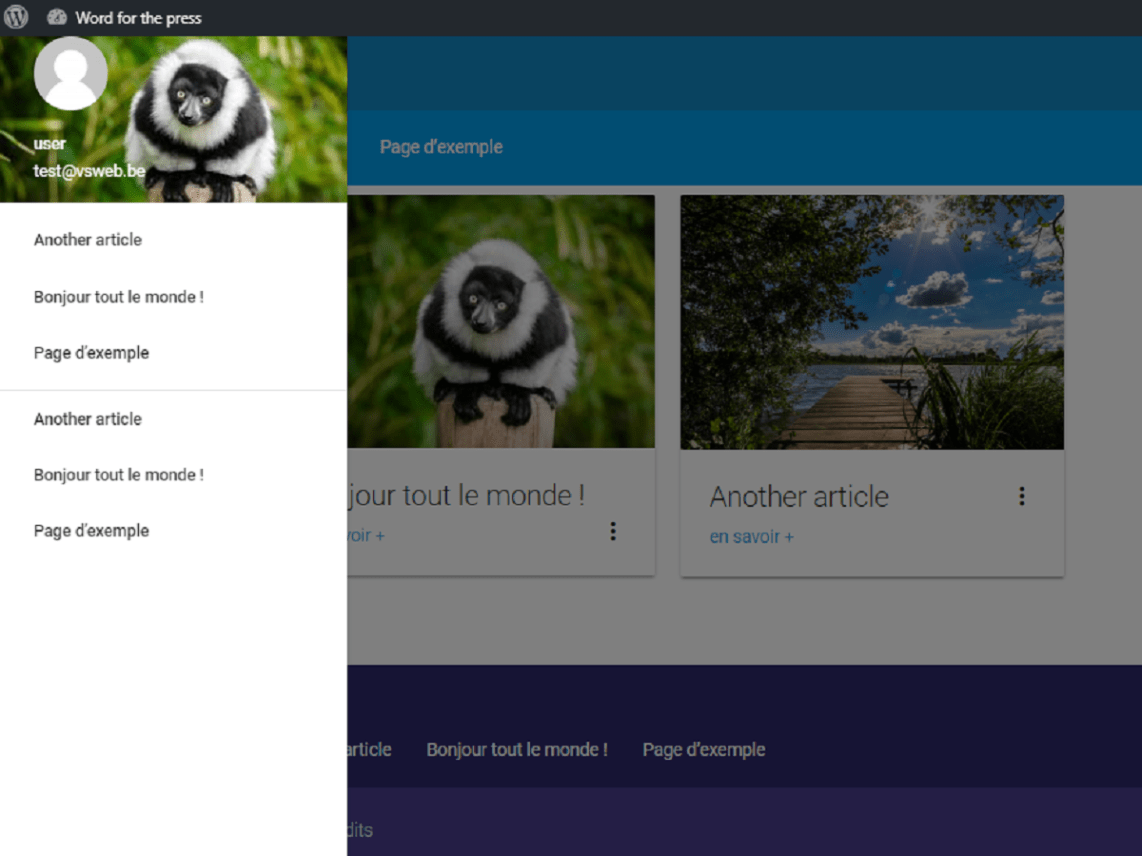Open the kebab menu on the Another article card
Viewport: 1142px width, 856px height.
pyautogui.click(x=1021, y=496)
